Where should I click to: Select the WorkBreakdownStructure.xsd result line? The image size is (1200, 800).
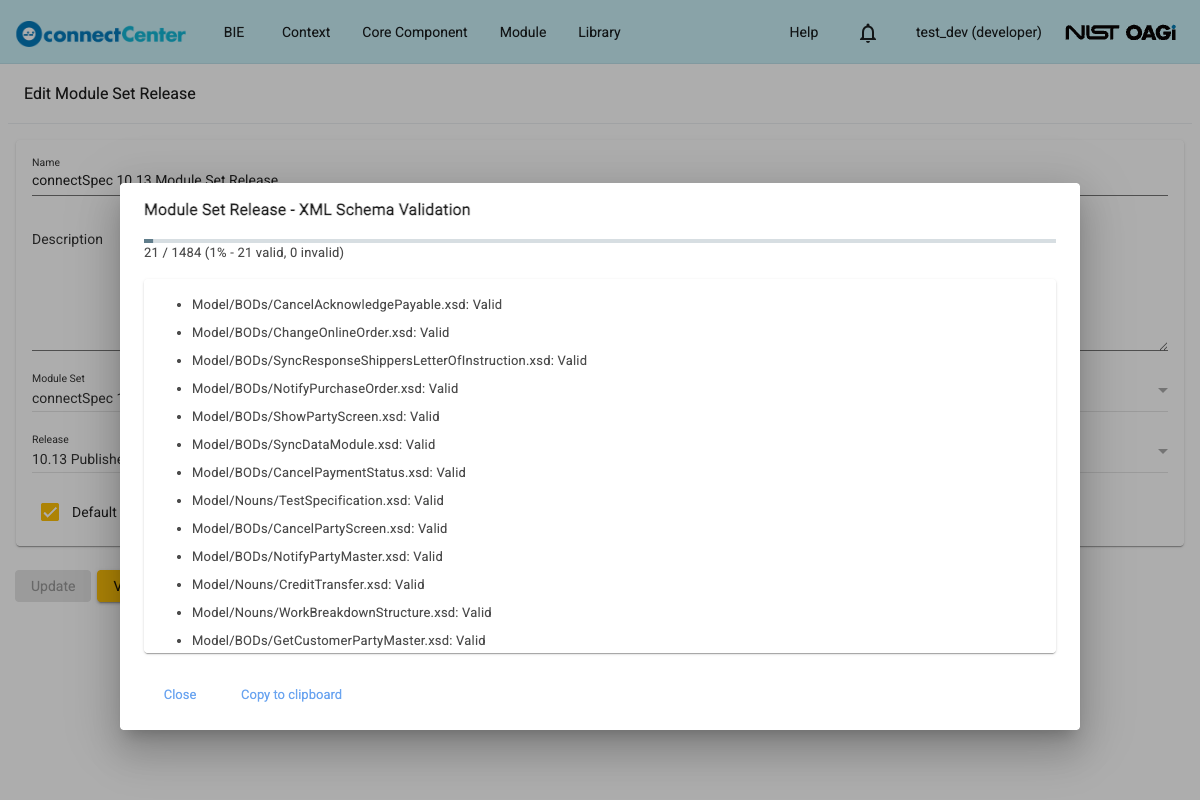(342, 612)
